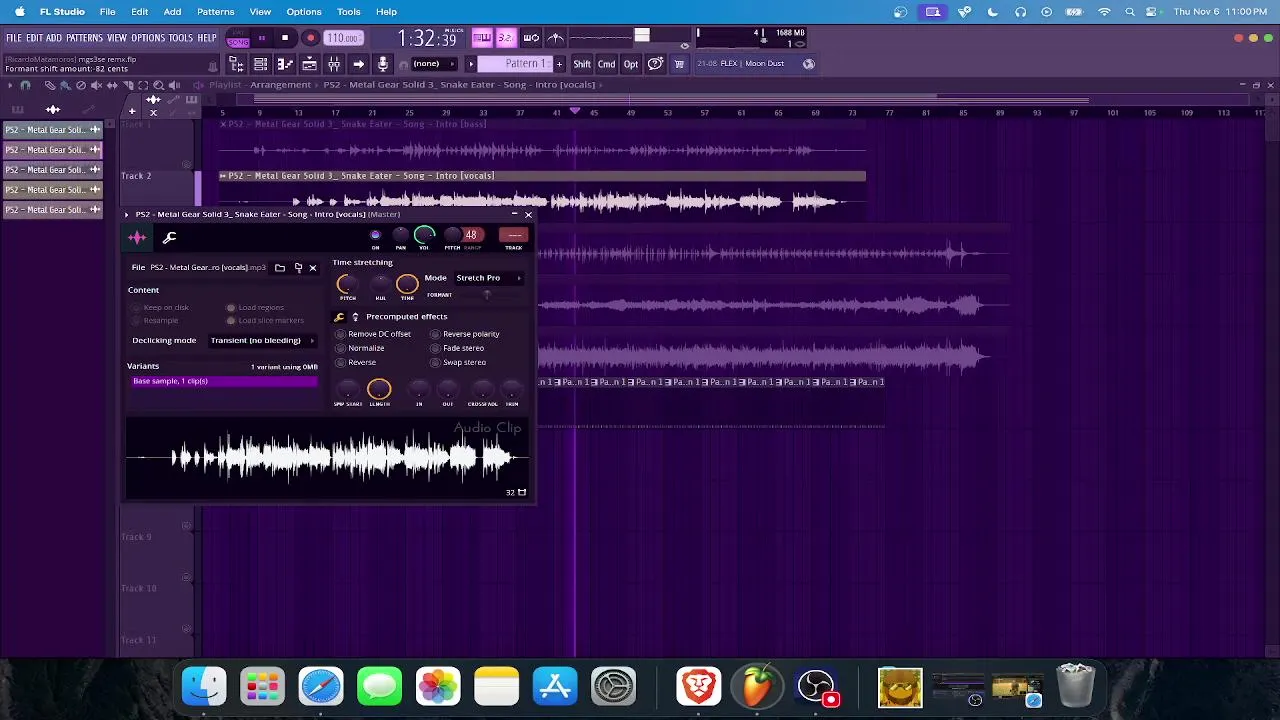Image resolution: width=1280 pixels, height=720 pixels.
Task: Browse for sample file with folder icon
Action: (280, 268)
